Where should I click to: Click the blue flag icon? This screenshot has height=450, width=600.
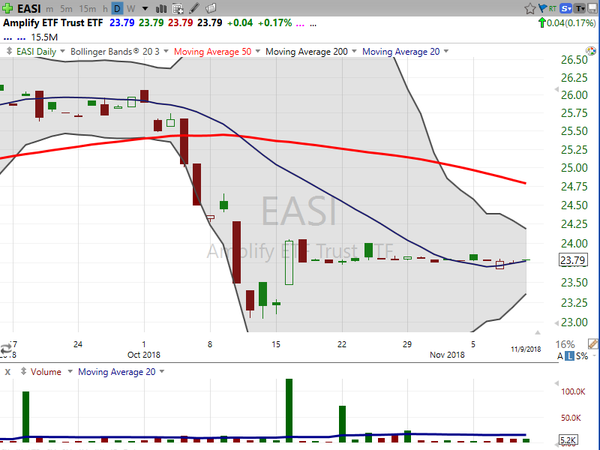542,8
